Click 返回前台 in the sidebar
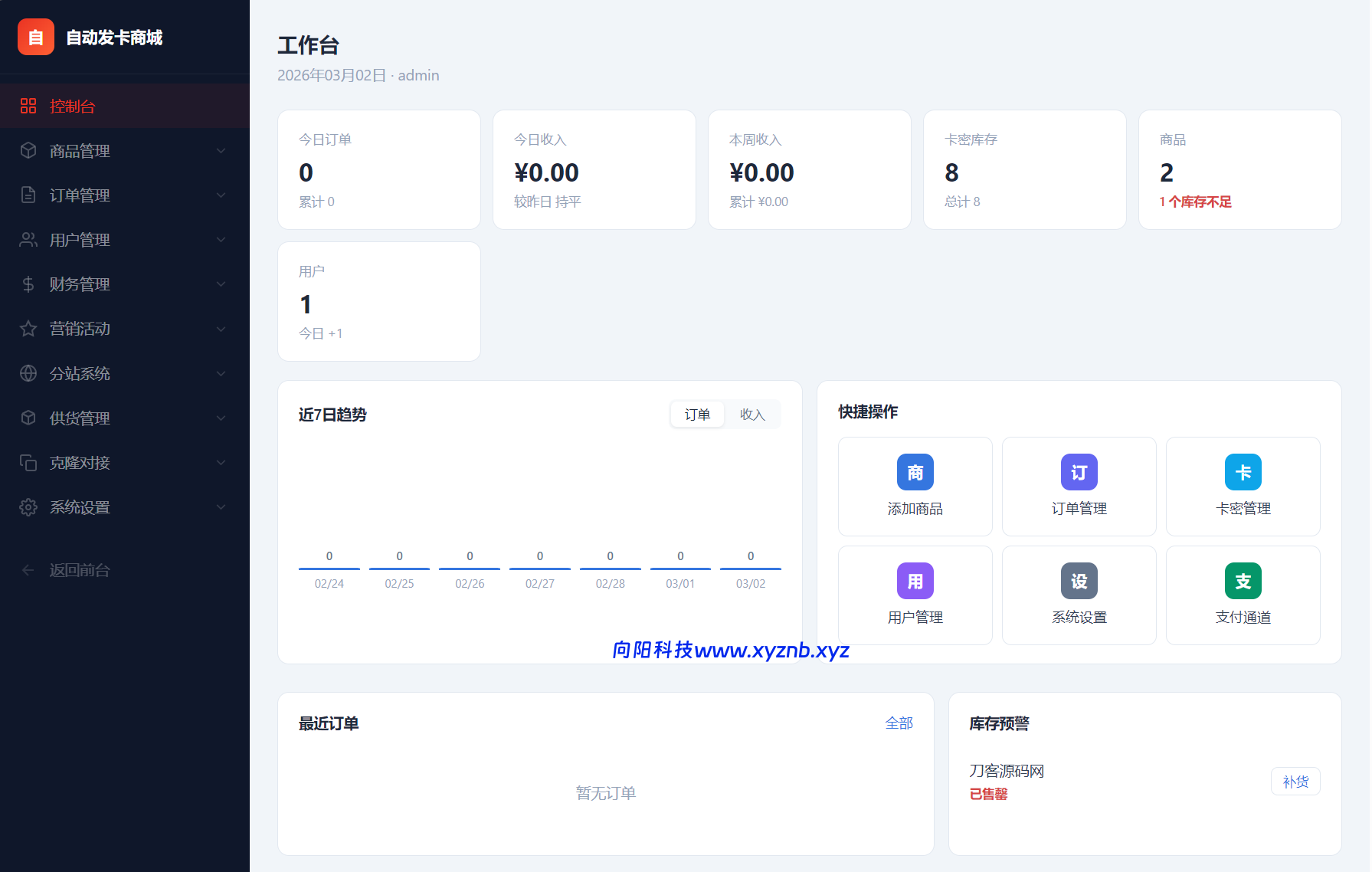The width and height of the screenshot is (1372, 872). point(79,570)
